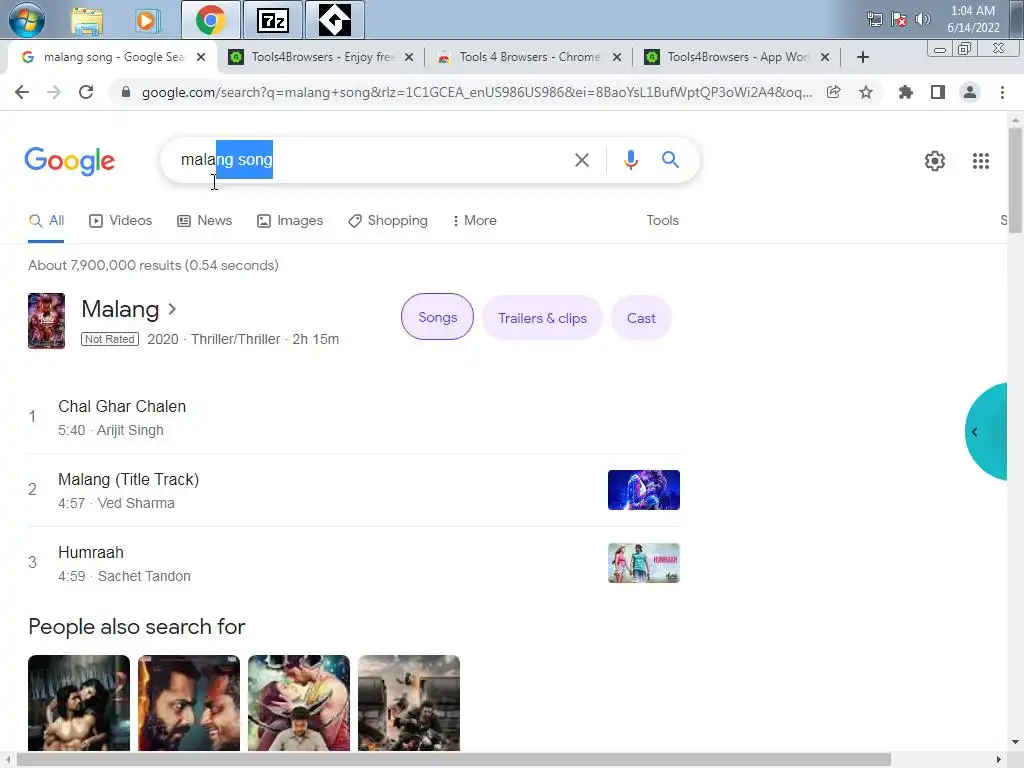The image size is (1024, 768).
Task: Clear the search box with X
Action: tap(581, 160)
